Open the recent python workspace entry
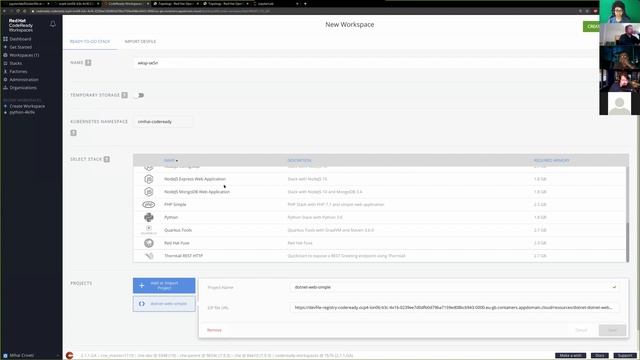The image size is (640, 360). tap(22, 112)
